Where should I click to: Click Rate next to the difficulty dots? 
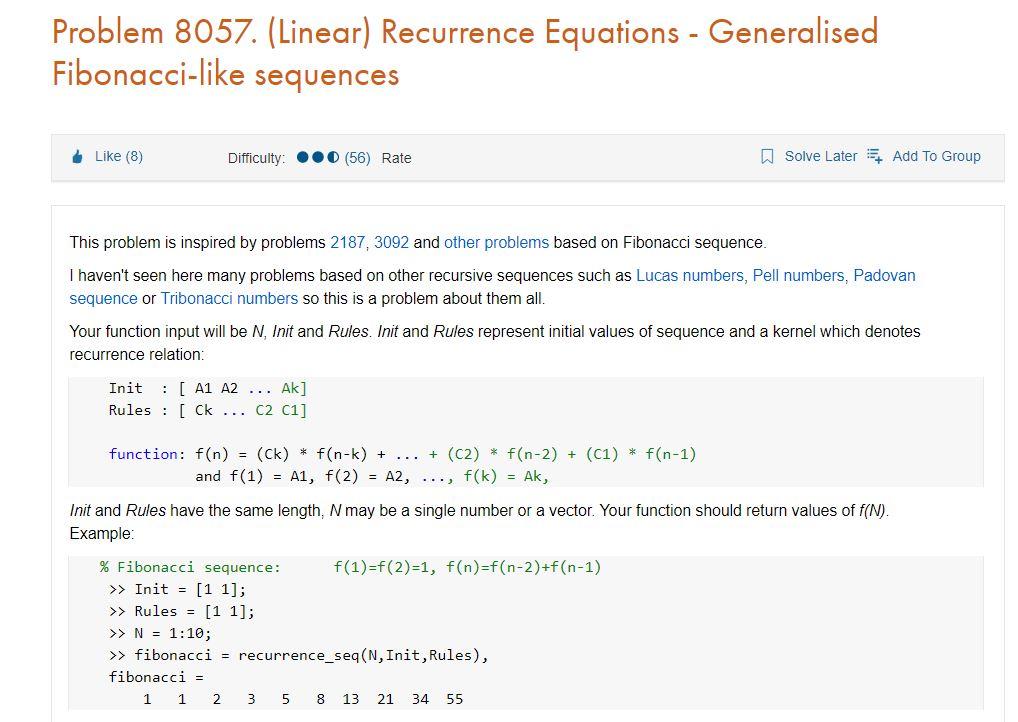(x=397, y=157)
